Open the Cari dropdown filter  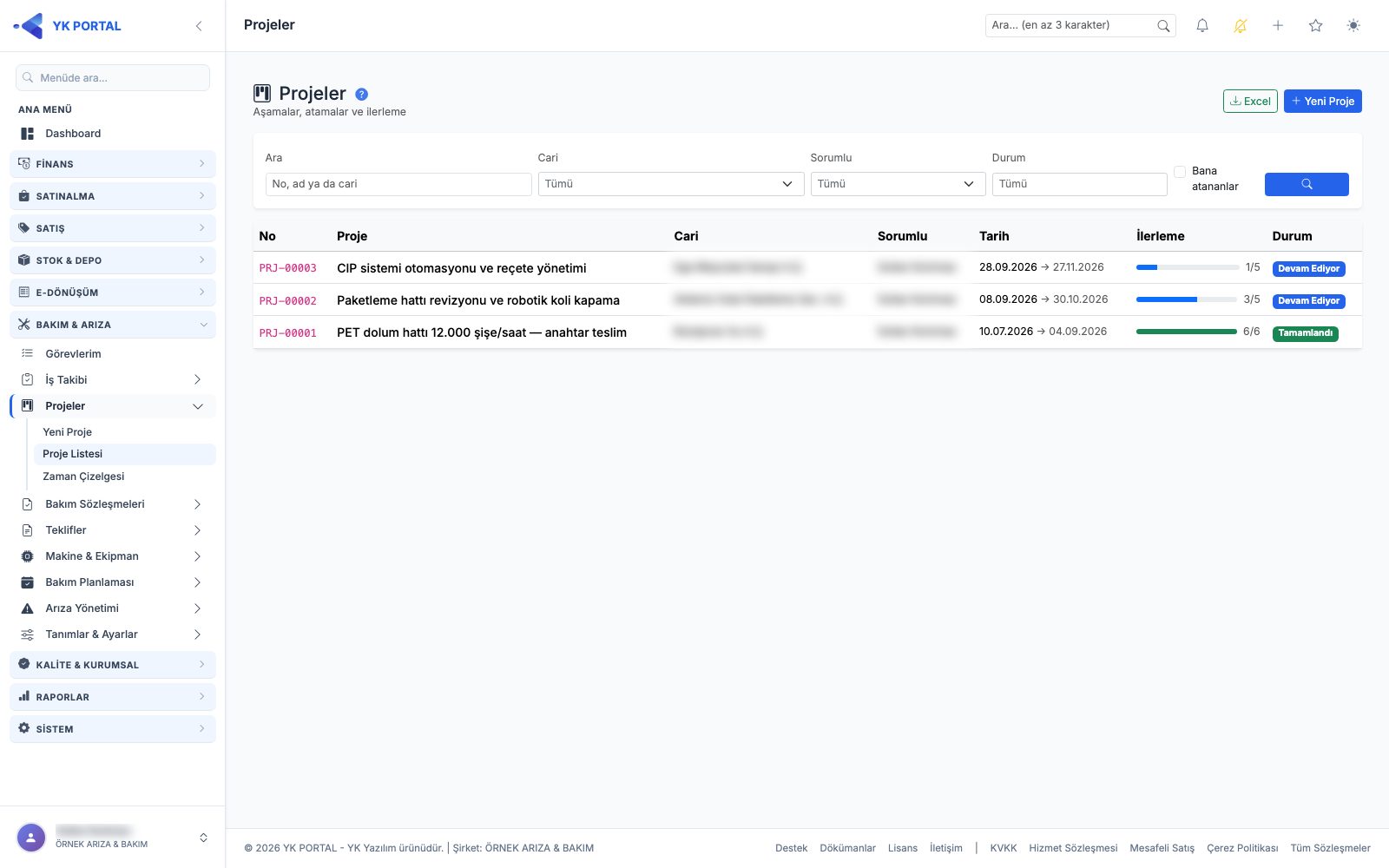point(671,184)
